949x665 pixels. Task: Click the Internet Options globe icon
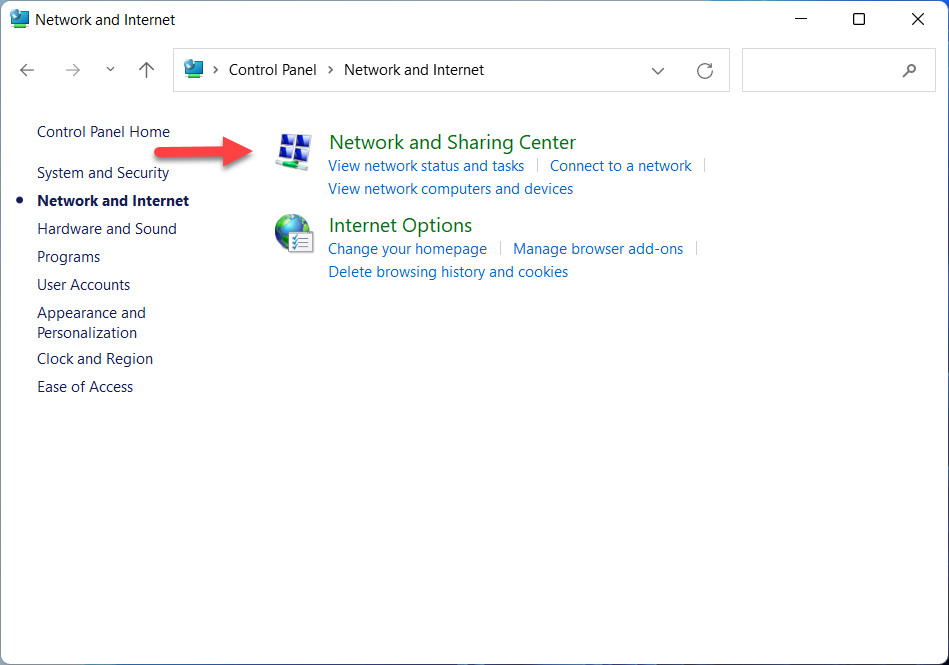tap(293, 234)
